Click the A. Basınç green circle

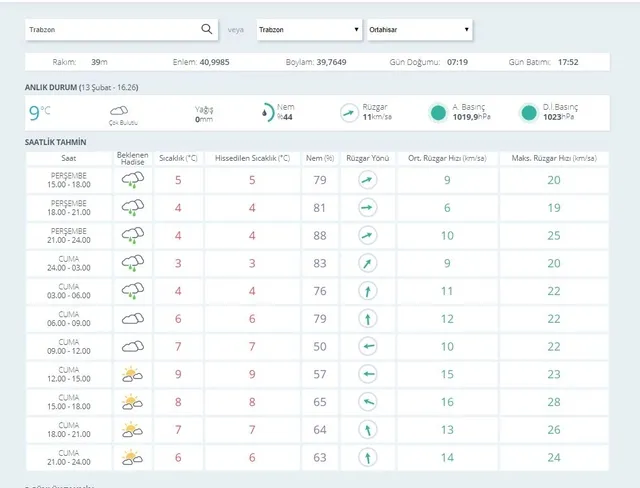click(x=437, y=113)
